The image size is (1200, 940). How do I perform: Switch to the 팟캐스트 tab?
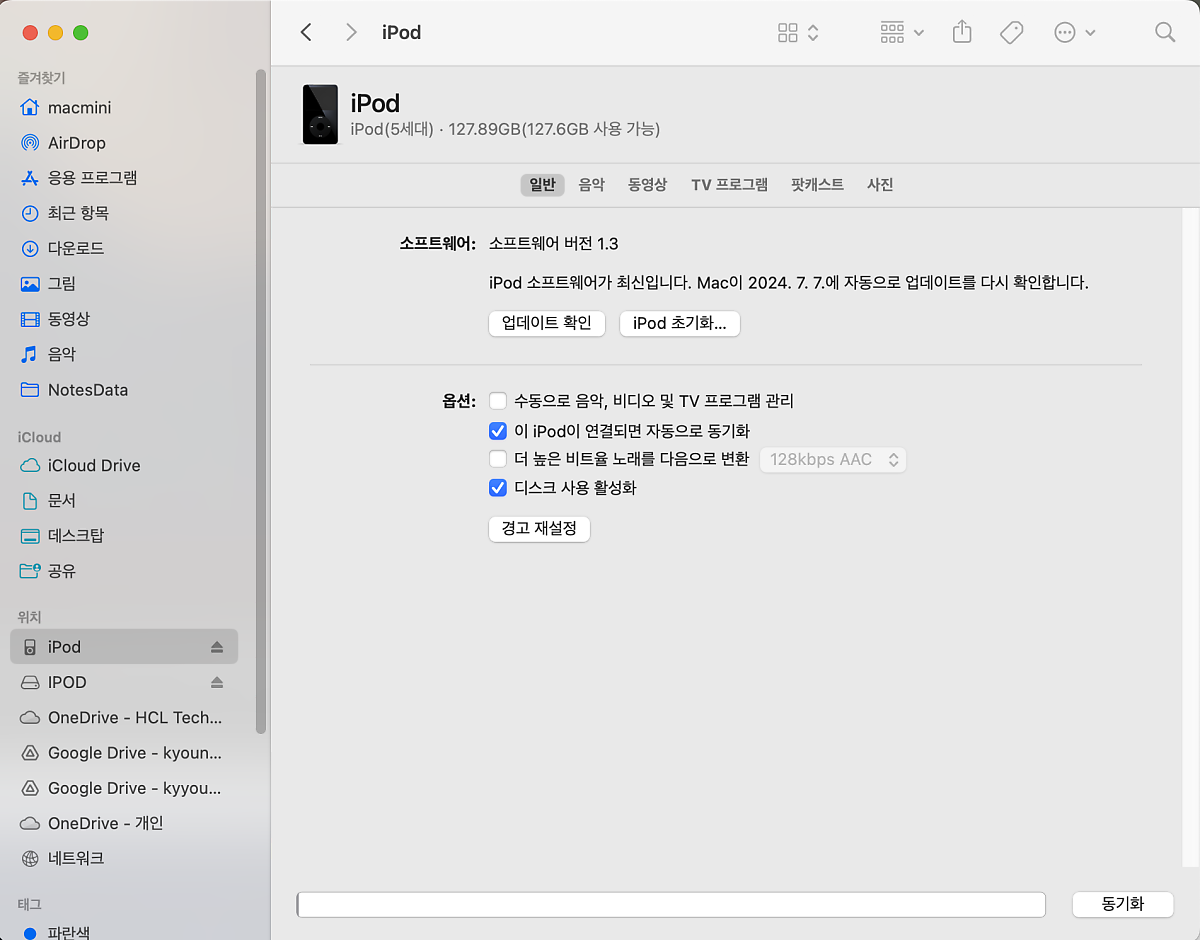pyautogui.click(x=817, y=185)
